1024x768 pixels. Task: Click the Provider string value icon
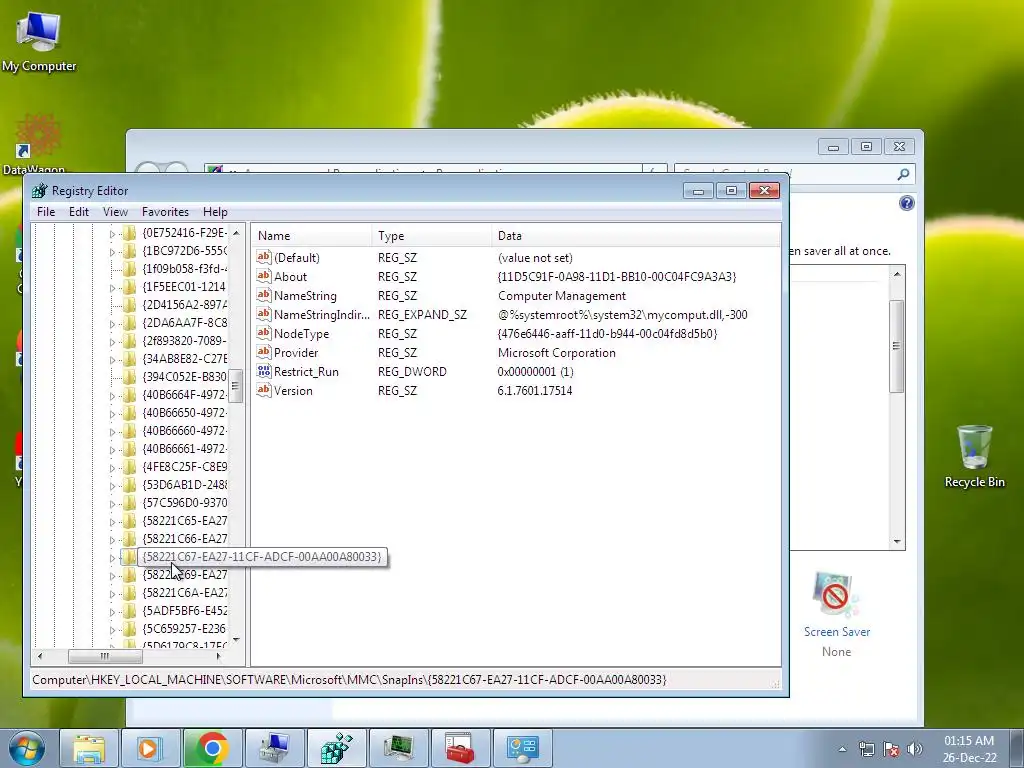263,352
